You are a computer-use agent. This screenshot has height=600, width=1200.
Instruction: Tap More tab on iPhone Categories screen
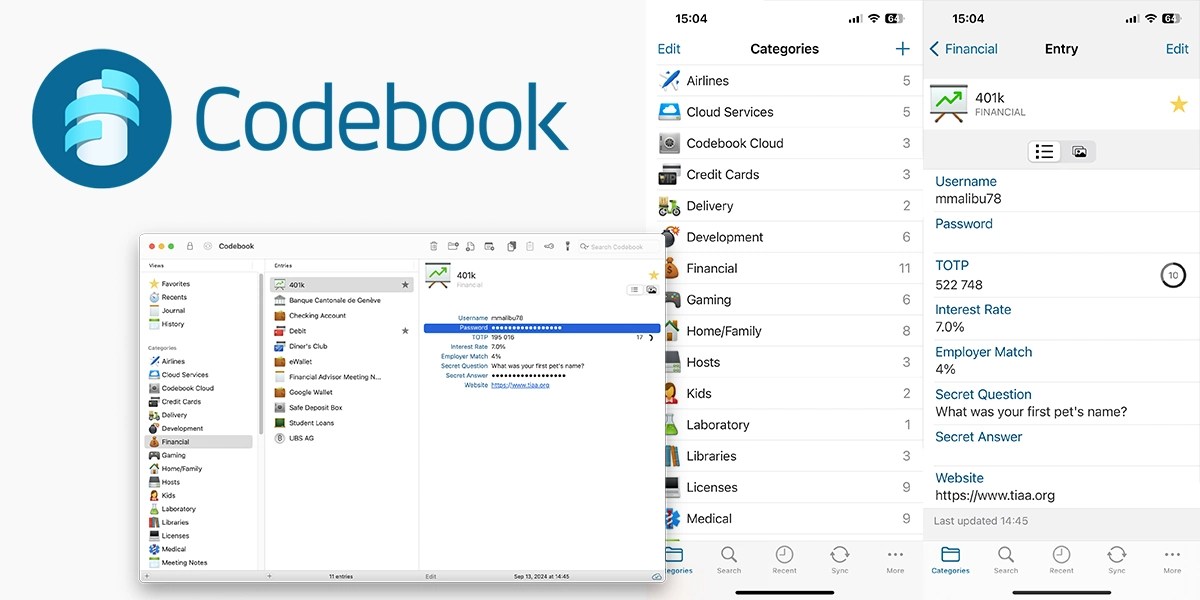(x=895, y=560)
